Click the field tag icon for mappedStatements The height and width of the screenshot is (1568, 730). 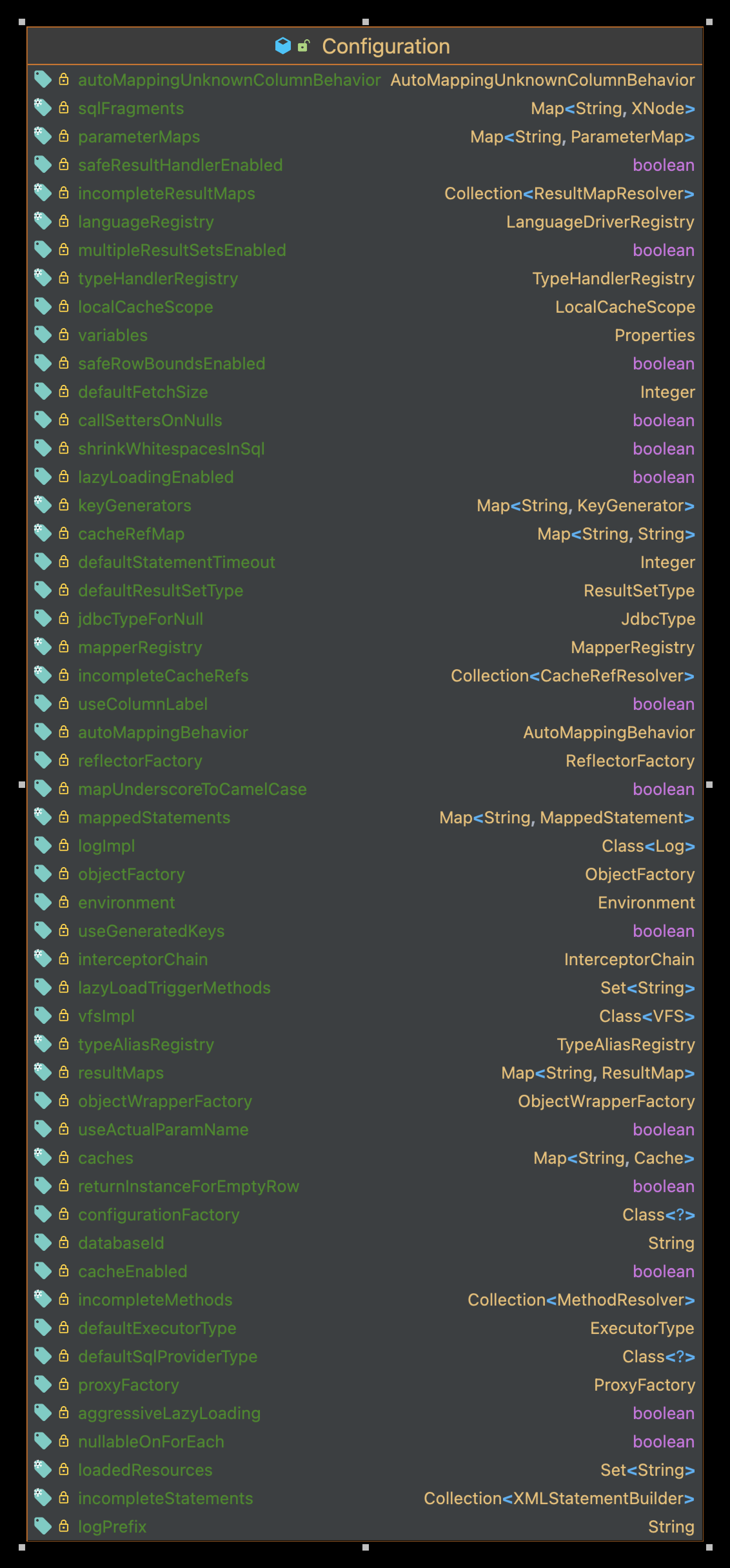point(43,817)
